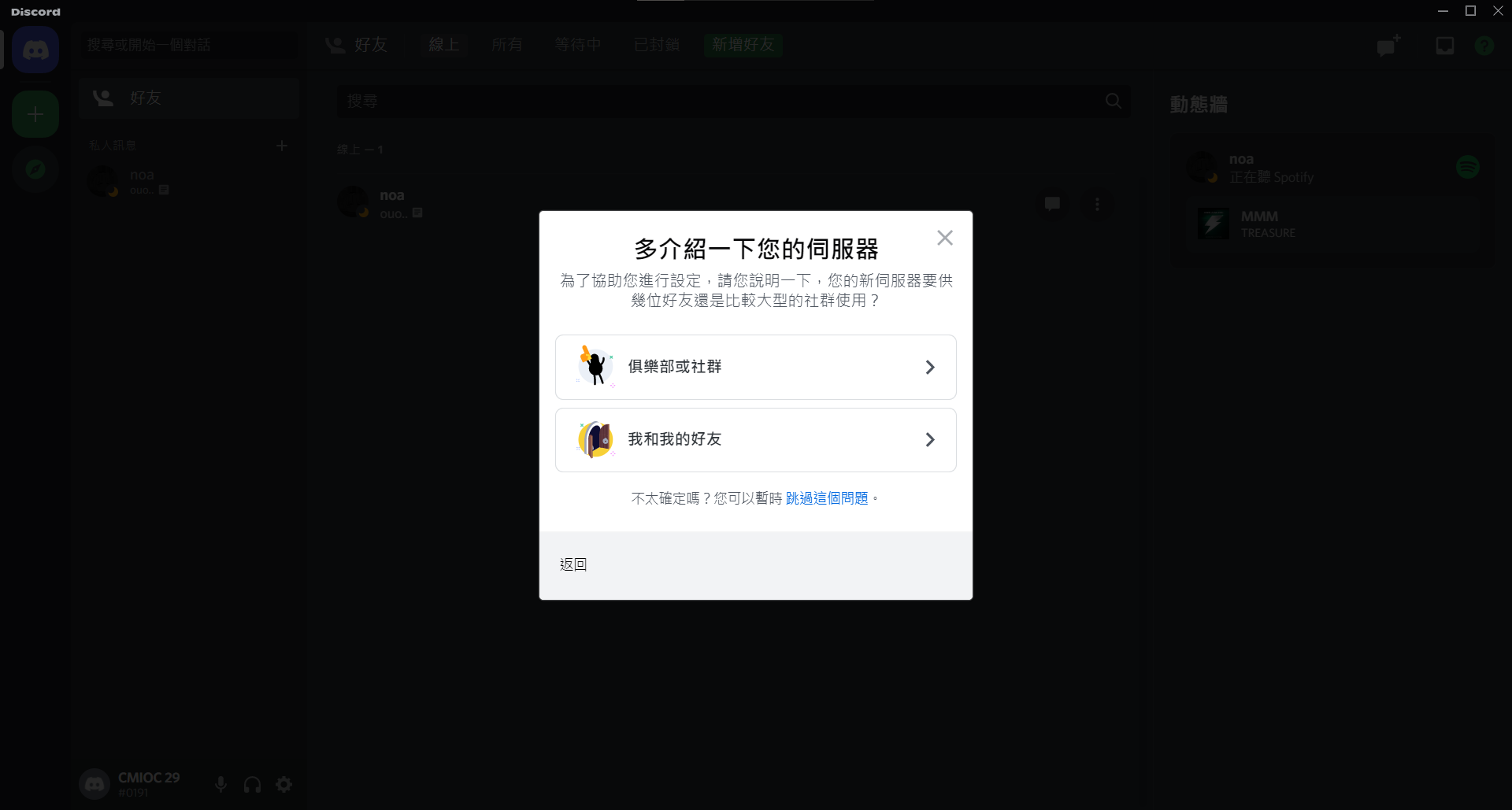Mute the microphone
Screen dimensions: 1512x810
[x=221, y=784]
